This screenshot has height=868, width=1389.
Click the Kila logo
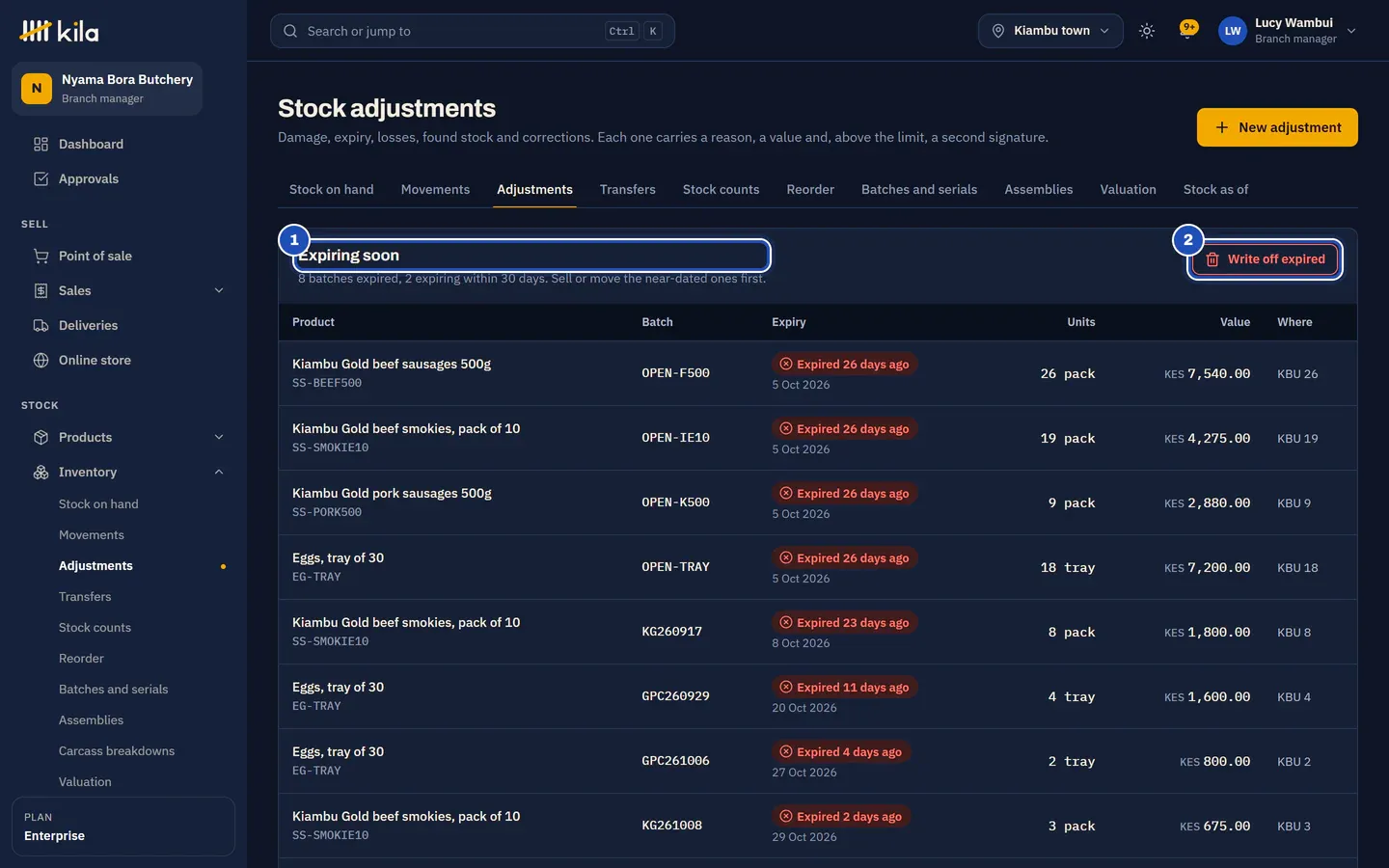coord(59,31)
